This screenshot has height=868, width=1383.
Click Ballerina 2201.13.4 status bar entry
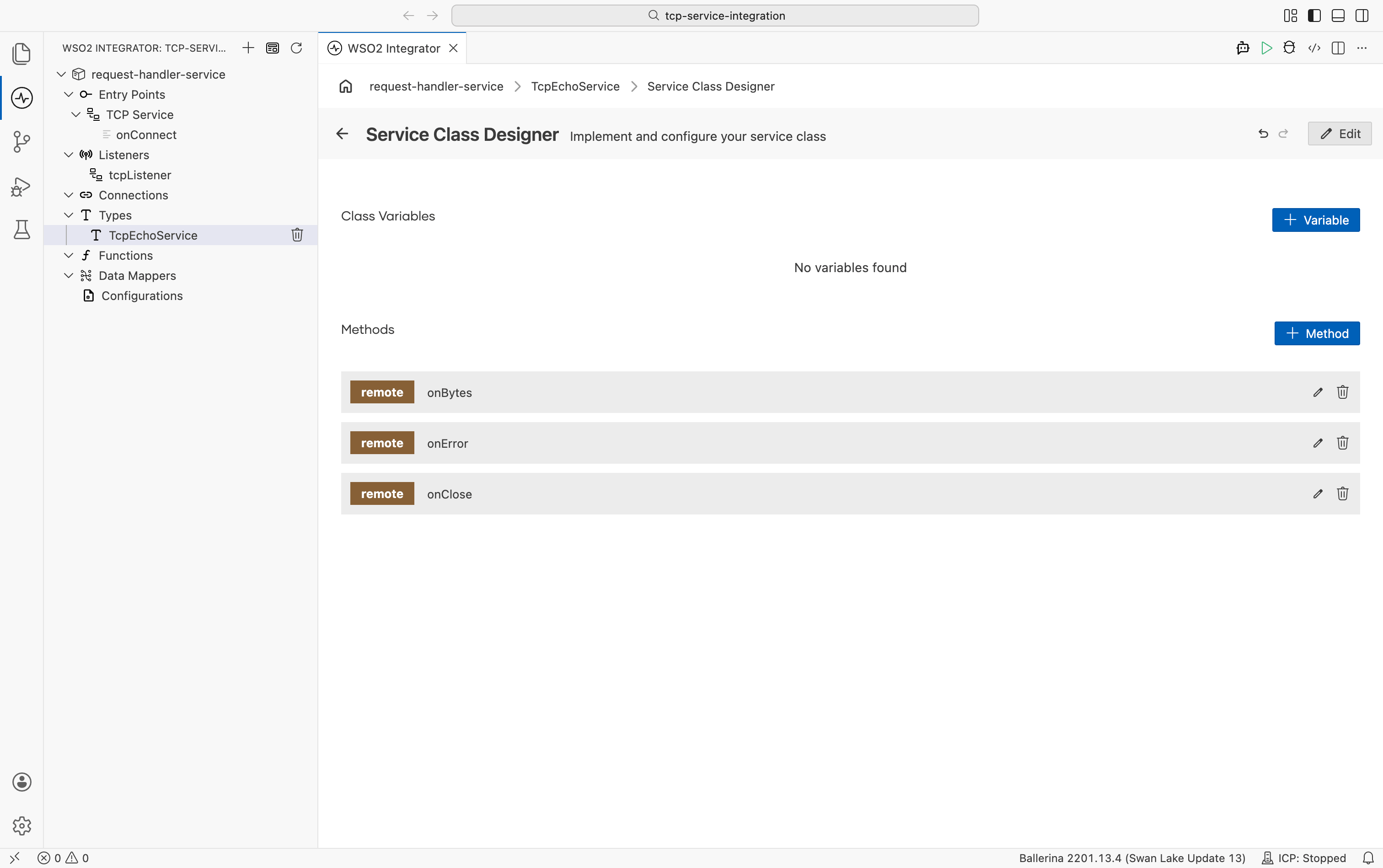pos(1132,857)
